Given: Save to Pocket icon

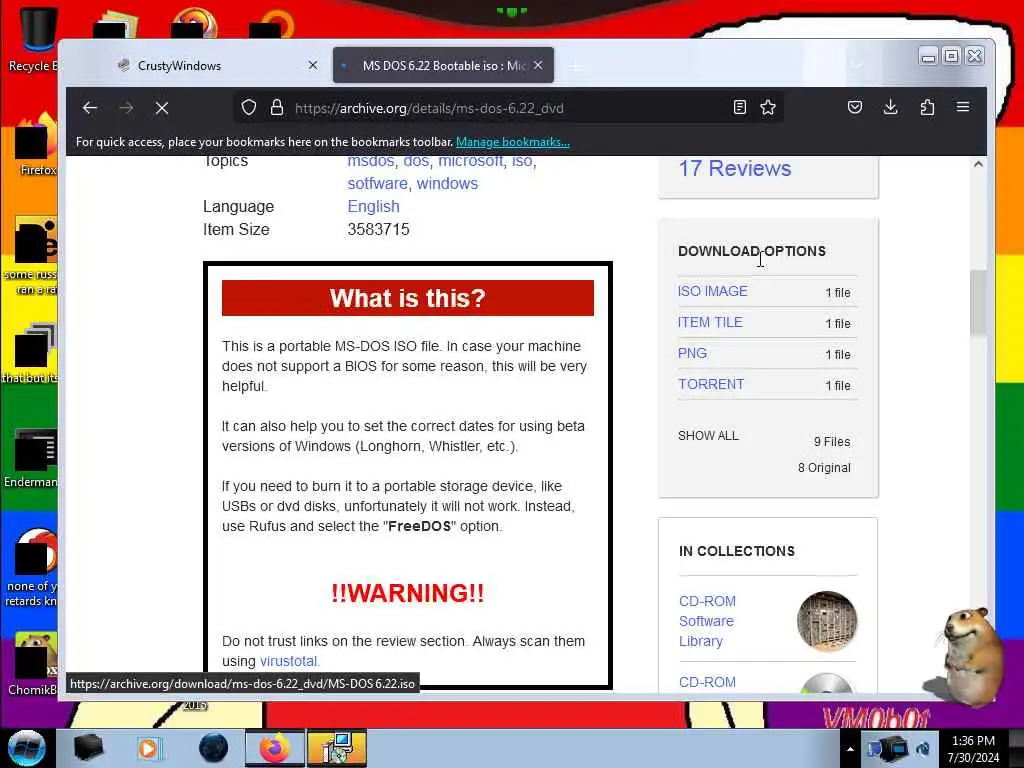Looking at the screenshot, I should click(x=855, y=107).
